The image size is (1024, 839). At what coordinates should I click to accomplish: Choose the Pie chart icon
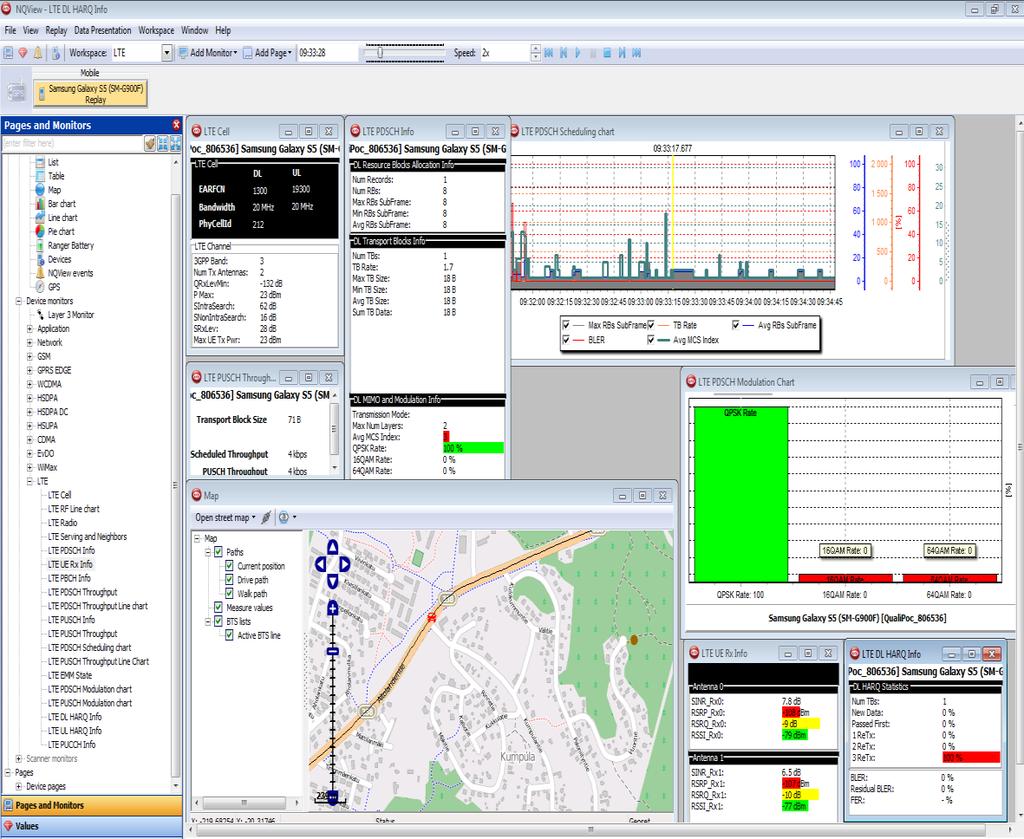coord(40,231)
